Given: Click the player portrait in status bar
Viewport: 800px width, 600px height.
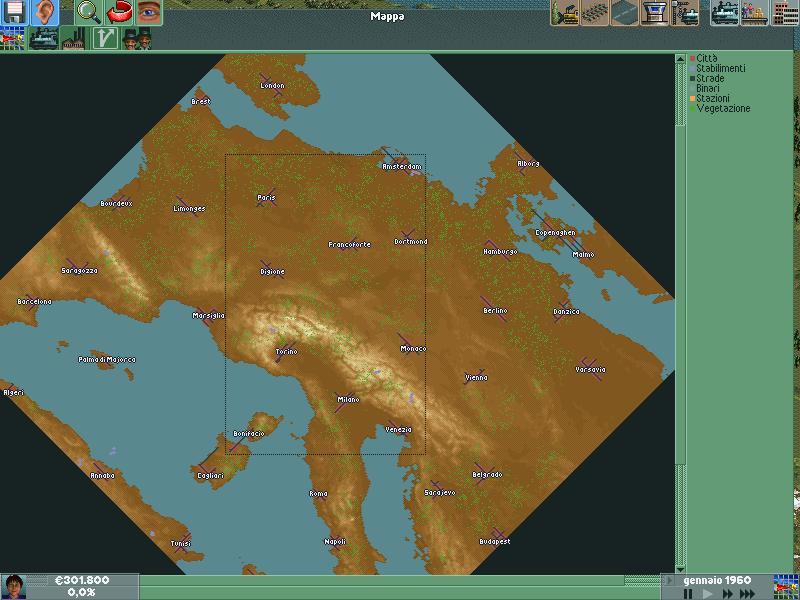Looking at the screenshot, I should [14, 587].
